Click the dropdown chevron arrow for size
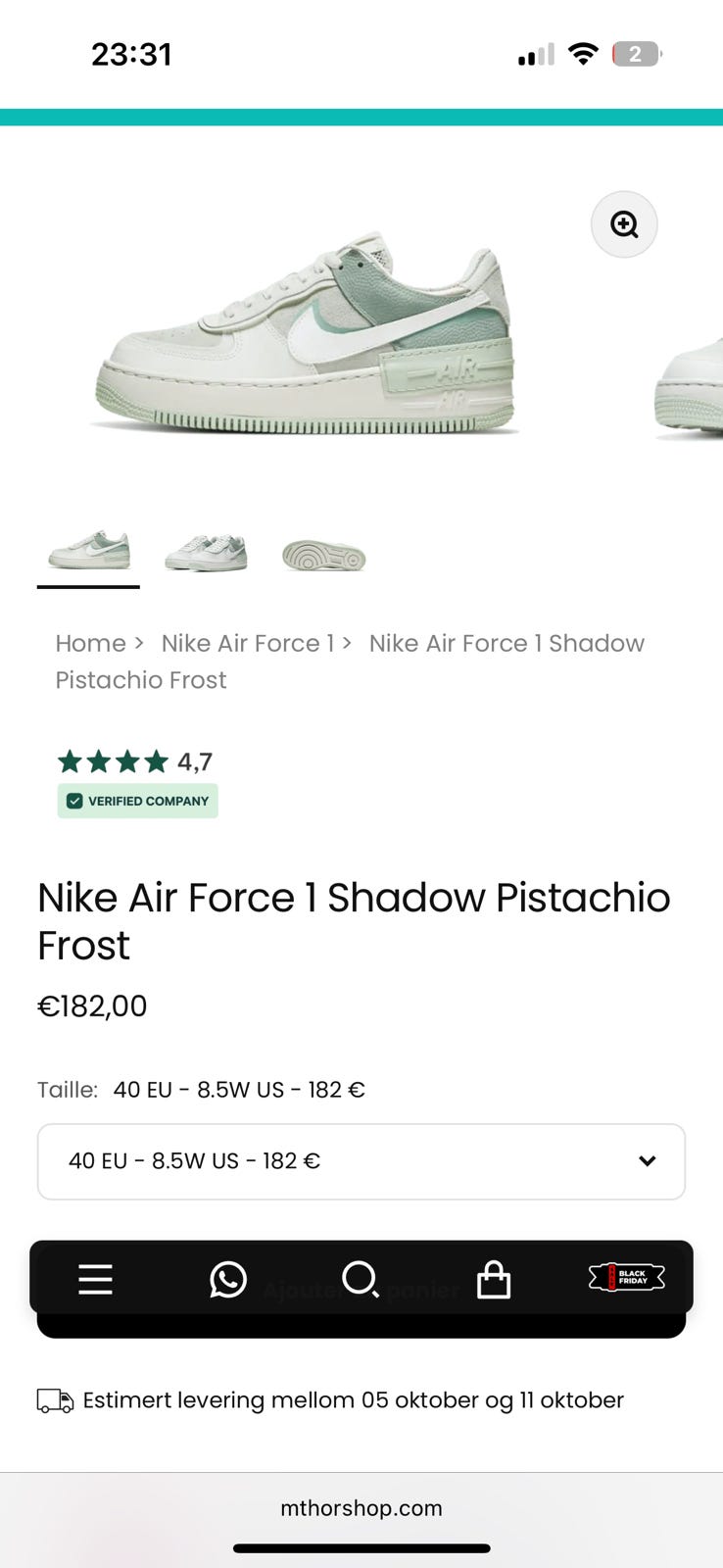Viewport: 723px width, 1568px height. (x=647, y=1161)
